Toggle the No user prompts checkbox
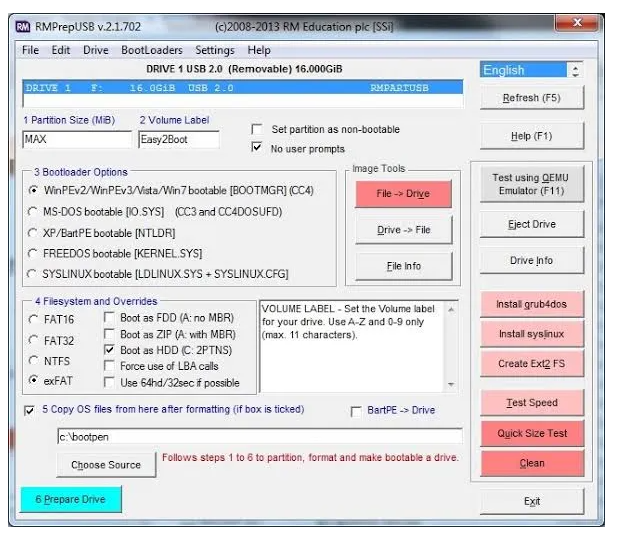The image size is (619, 535). click(257, 148)
